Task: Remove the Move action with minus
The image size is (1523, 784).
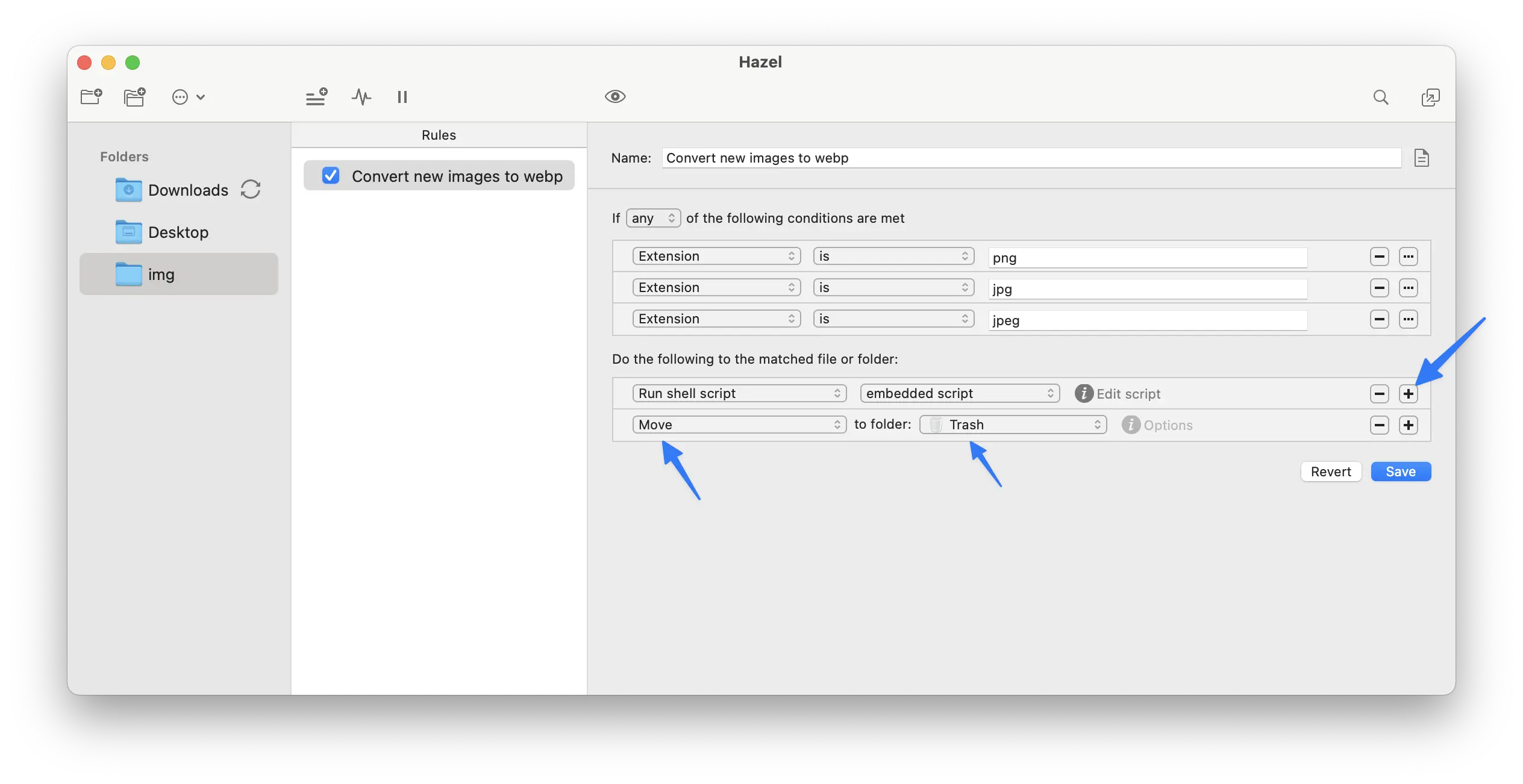Action: (x=1380, y=425)
